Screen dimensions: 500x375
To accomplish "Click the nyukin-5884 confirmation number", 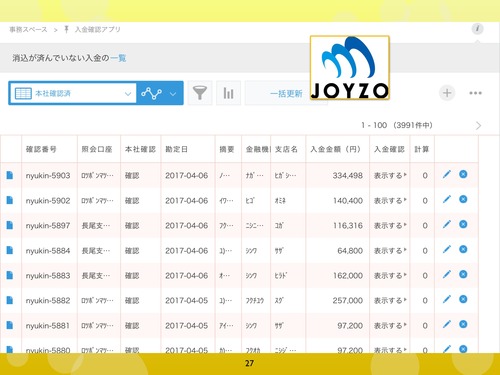I will coord(48,250).
